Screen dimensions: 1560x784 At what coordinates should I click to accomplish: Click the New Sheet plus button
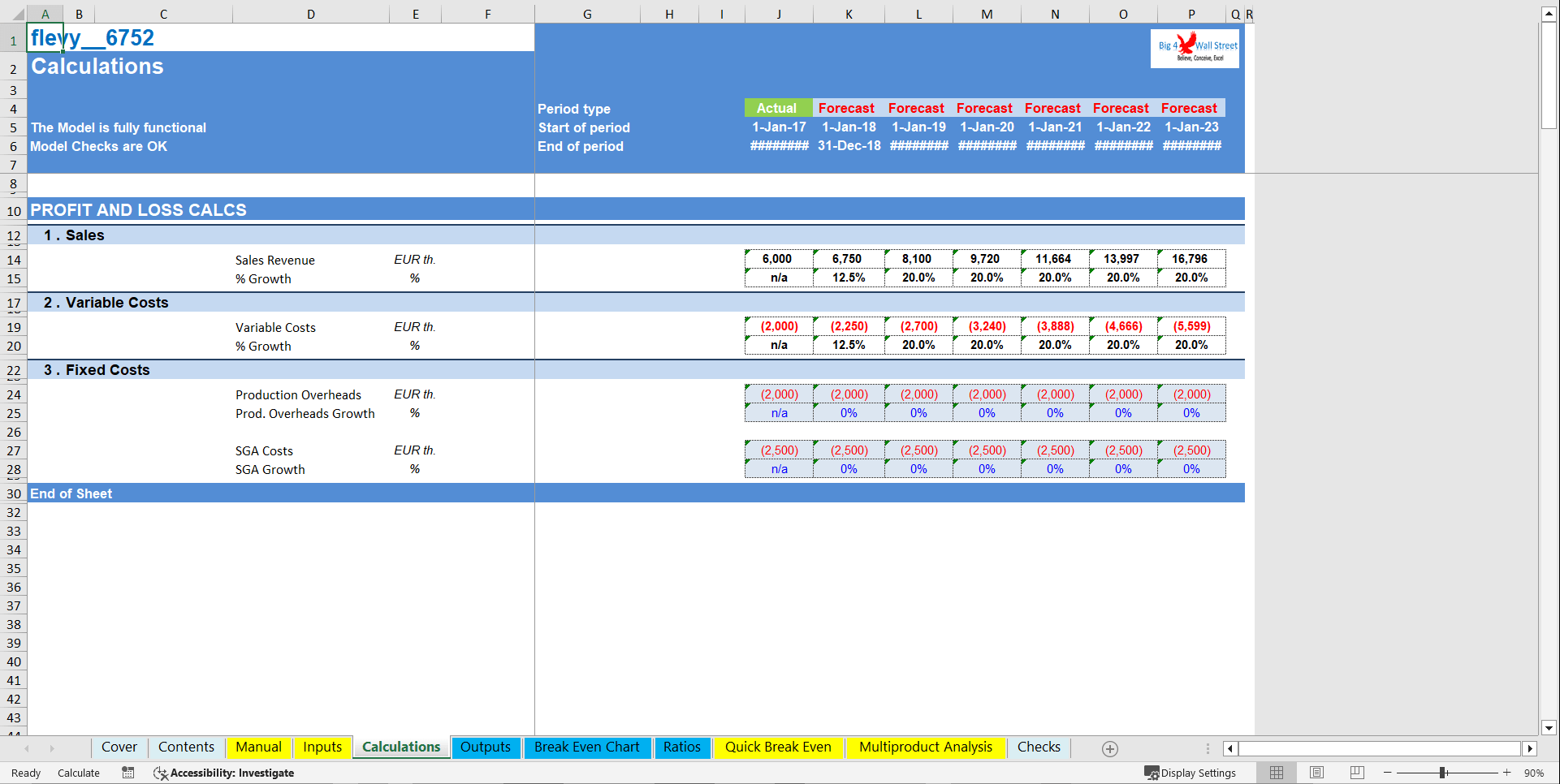[1109, 748]
